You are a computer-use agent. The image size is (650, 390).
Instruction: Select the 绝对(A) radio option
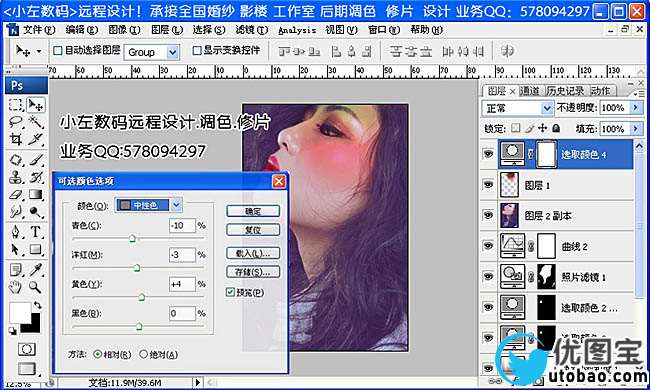click(143, 354)
